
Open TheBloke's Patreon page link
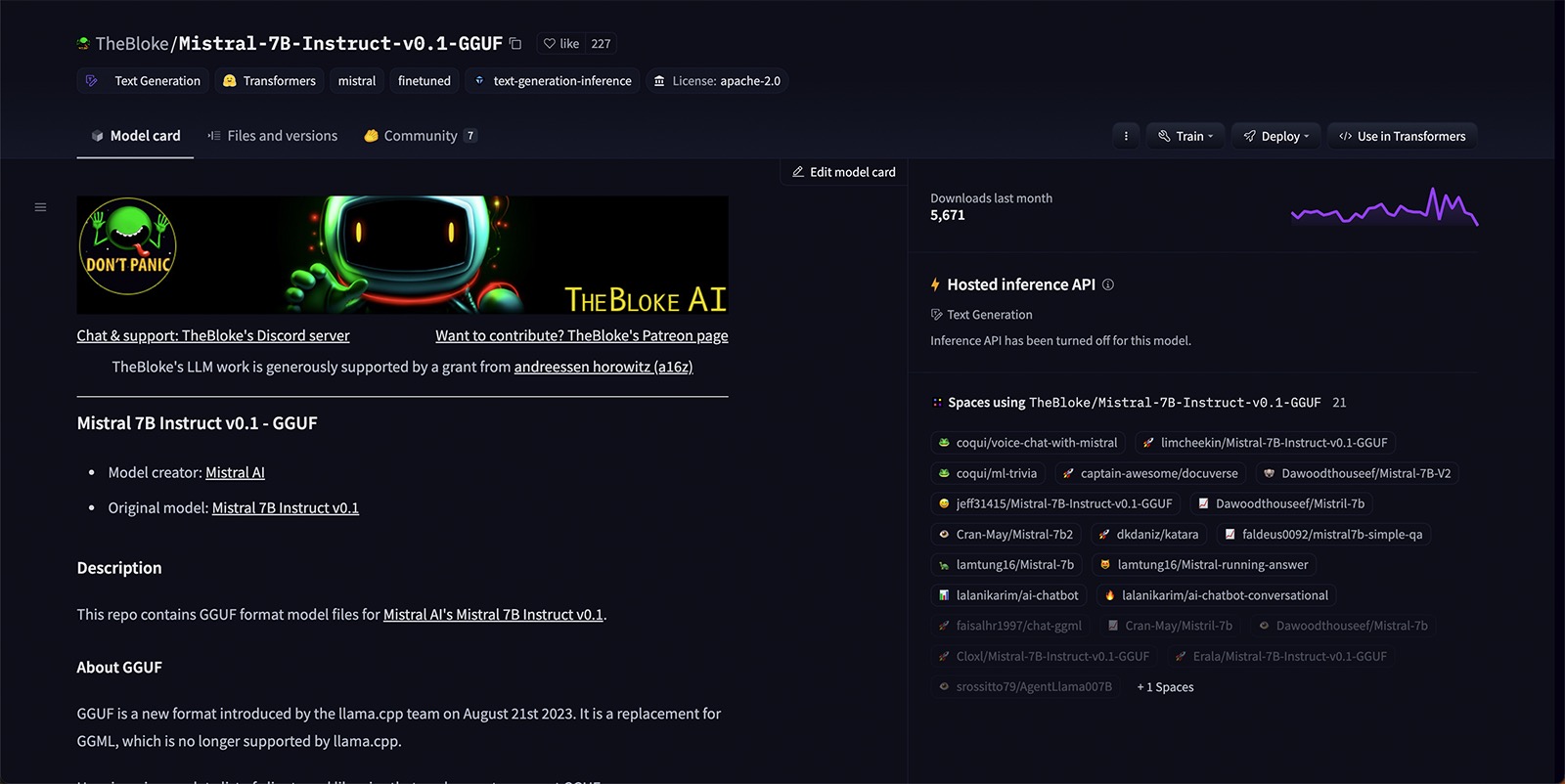pos(582,335)
